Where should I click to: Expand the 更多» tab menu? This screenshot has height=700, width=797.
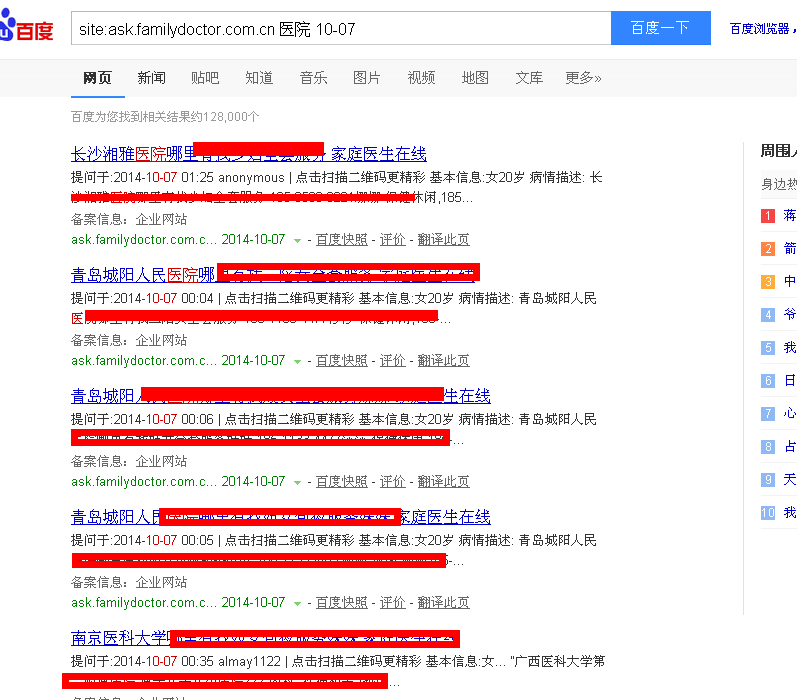(x=584, y=78)
